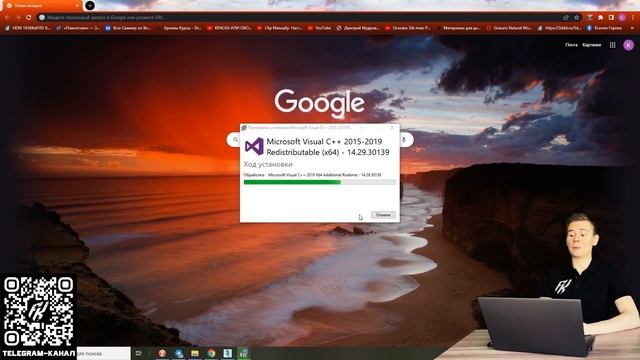
Task: Open the КРАСКА ИЛИ ОБО... bookmark
Action: pos(229,28)
